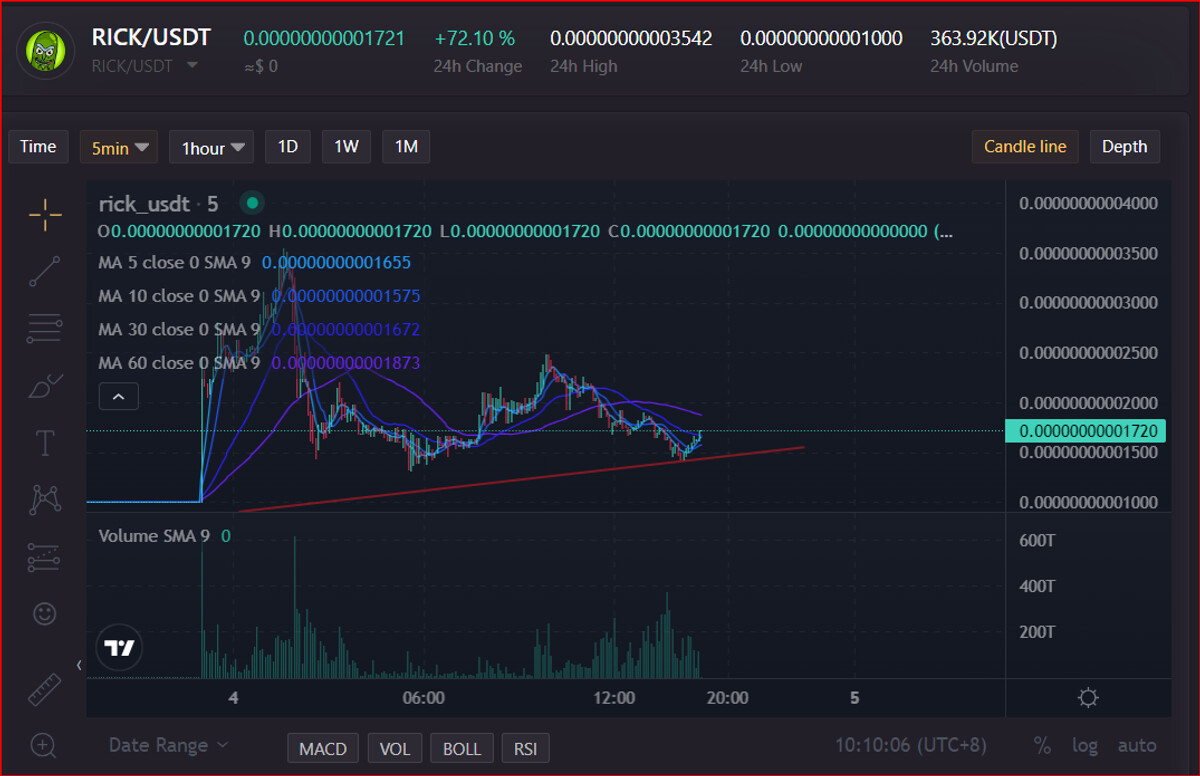Select the brush drawing tool
This screenshot has width=1200, height=776.
(x=45, y=385)
